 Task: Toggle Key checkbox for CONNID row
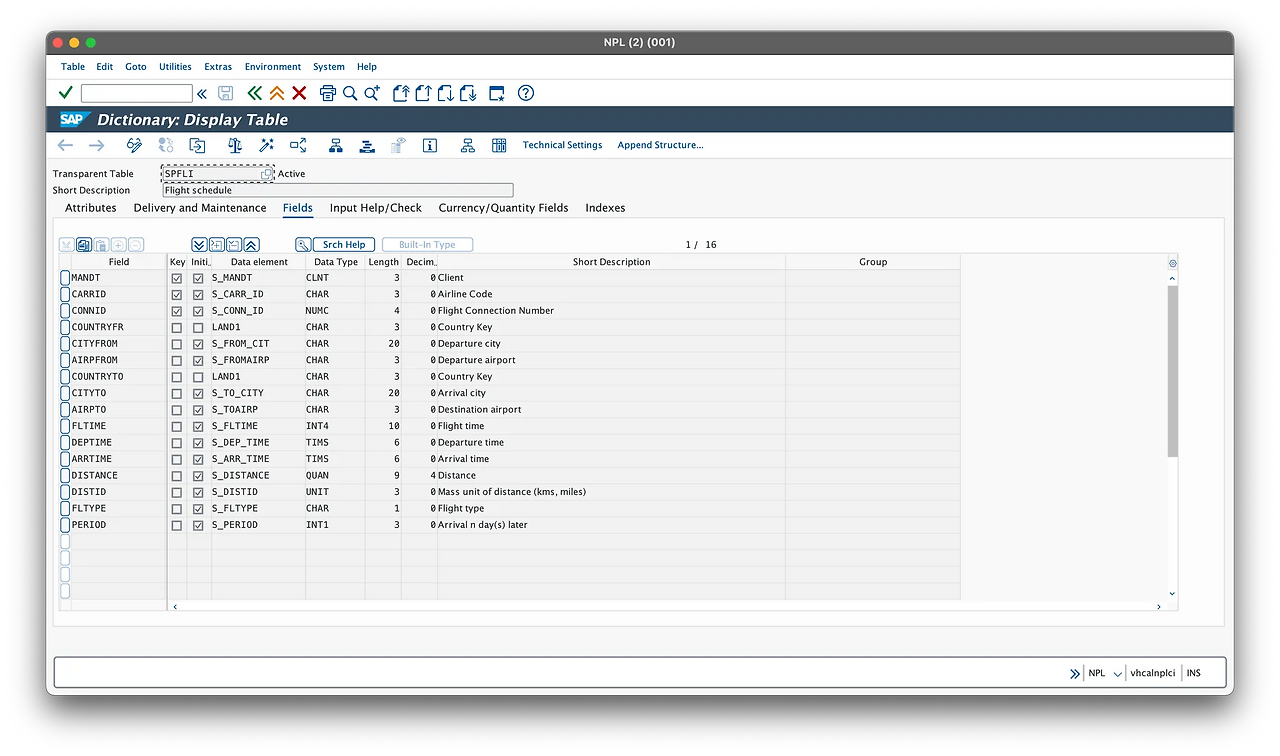[177, 311]
